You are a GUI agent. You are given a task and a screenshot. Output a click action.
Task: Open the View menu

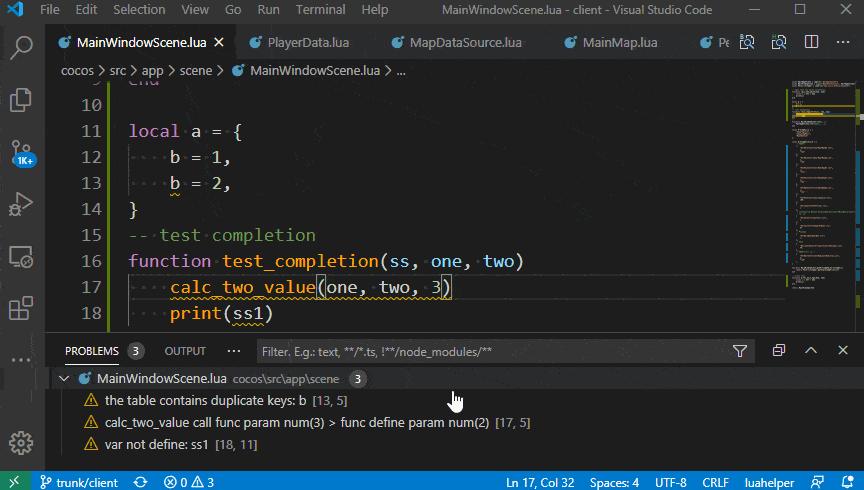click(195, 9)
